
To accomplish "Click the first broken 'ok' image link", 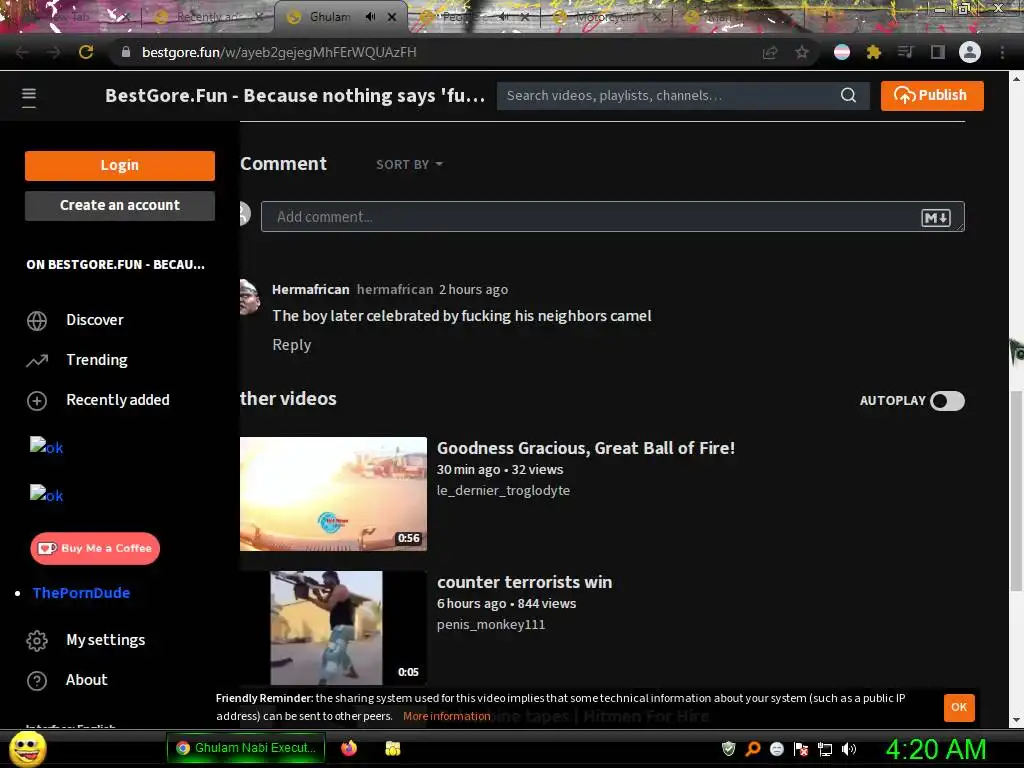I will (x=46, y=447).
